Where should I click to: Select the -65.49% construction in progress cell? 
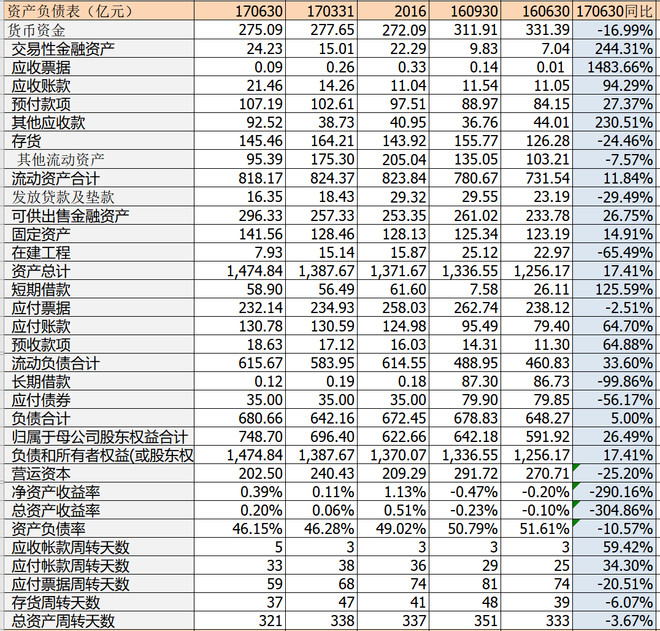(615, 252)
